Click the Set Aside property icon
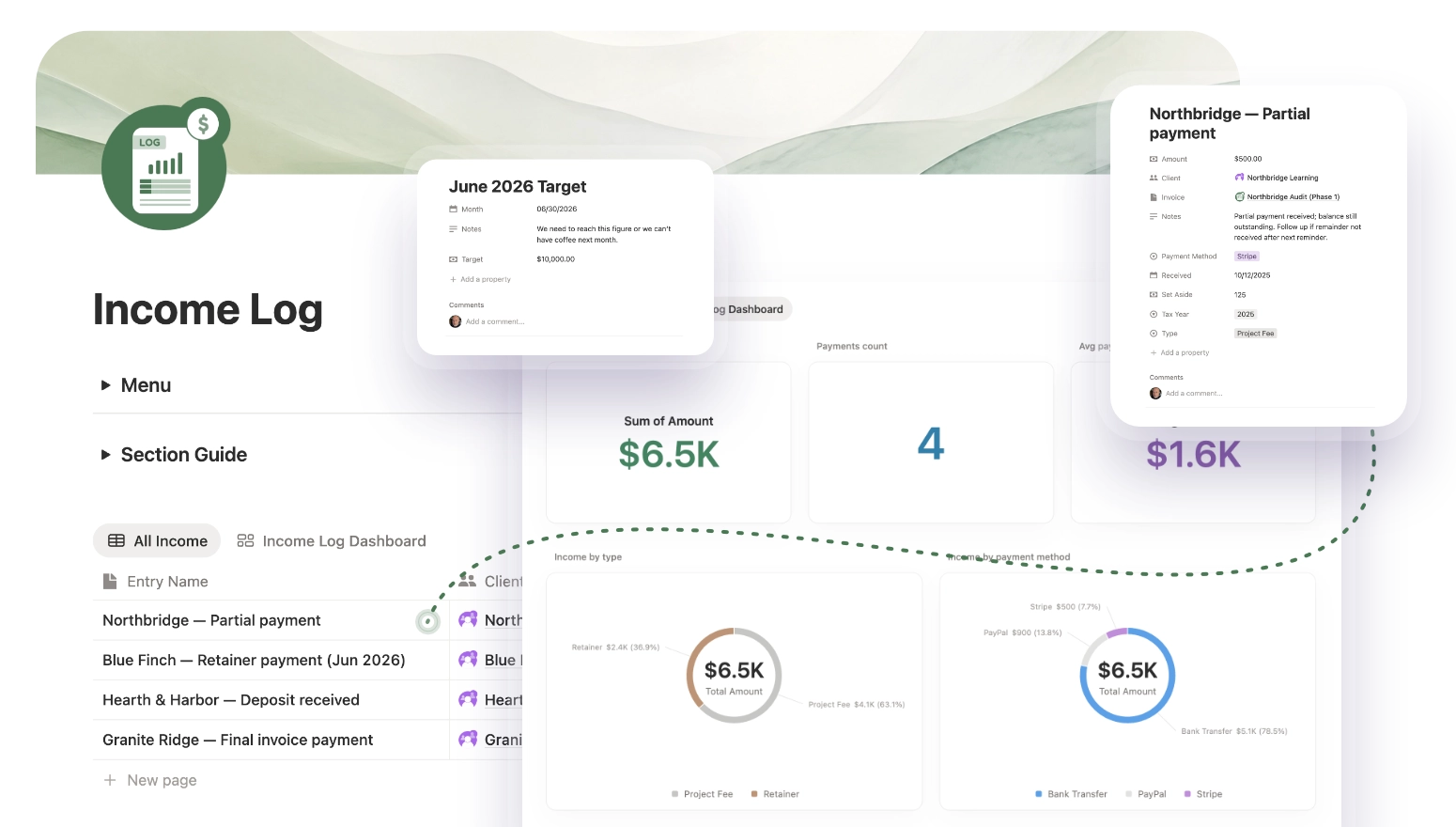 (1154, 295)
